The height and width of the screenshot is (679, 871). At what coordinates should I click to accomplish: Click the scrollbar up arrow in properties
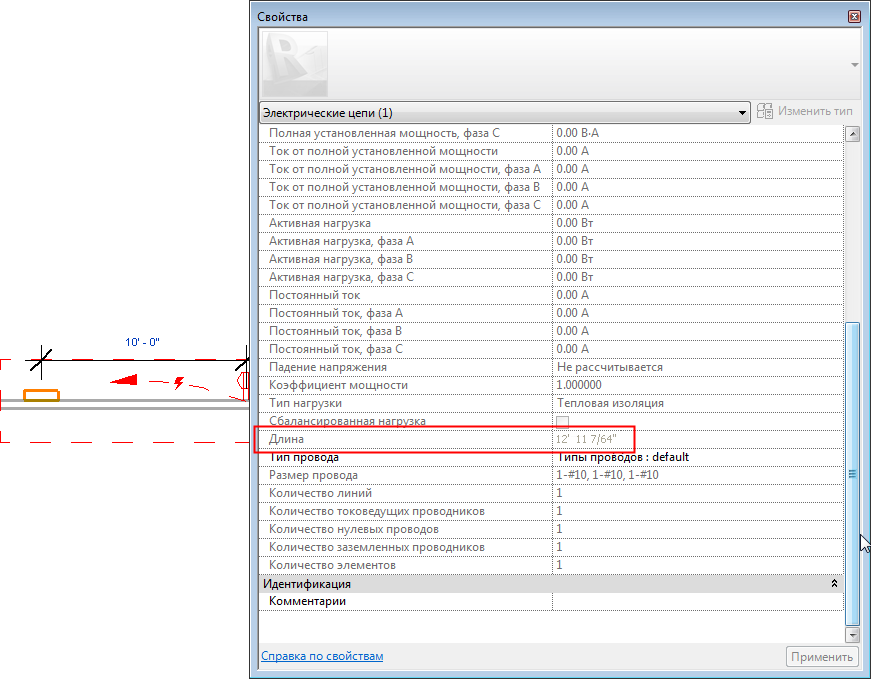(852, 134)
